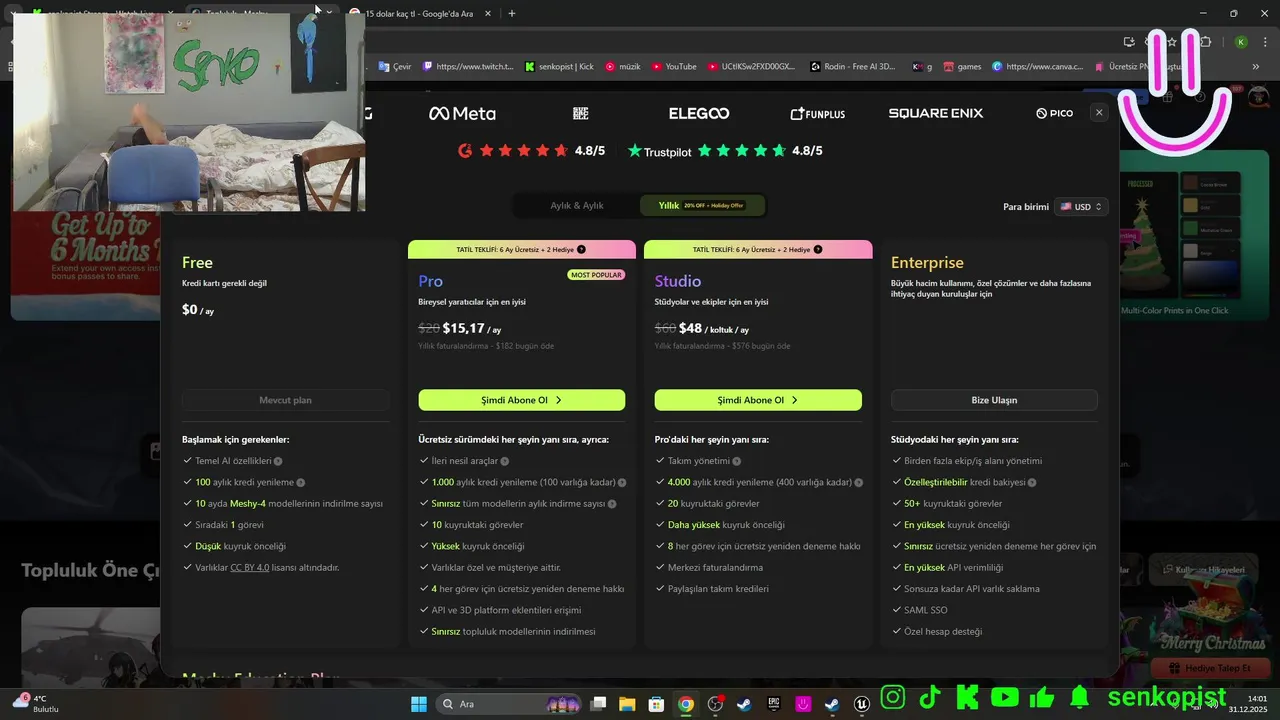Click info icon on Studio Tatil Teklifi banner
Viewport: 1280px width, 720px height.
click(x=818, y=249)
